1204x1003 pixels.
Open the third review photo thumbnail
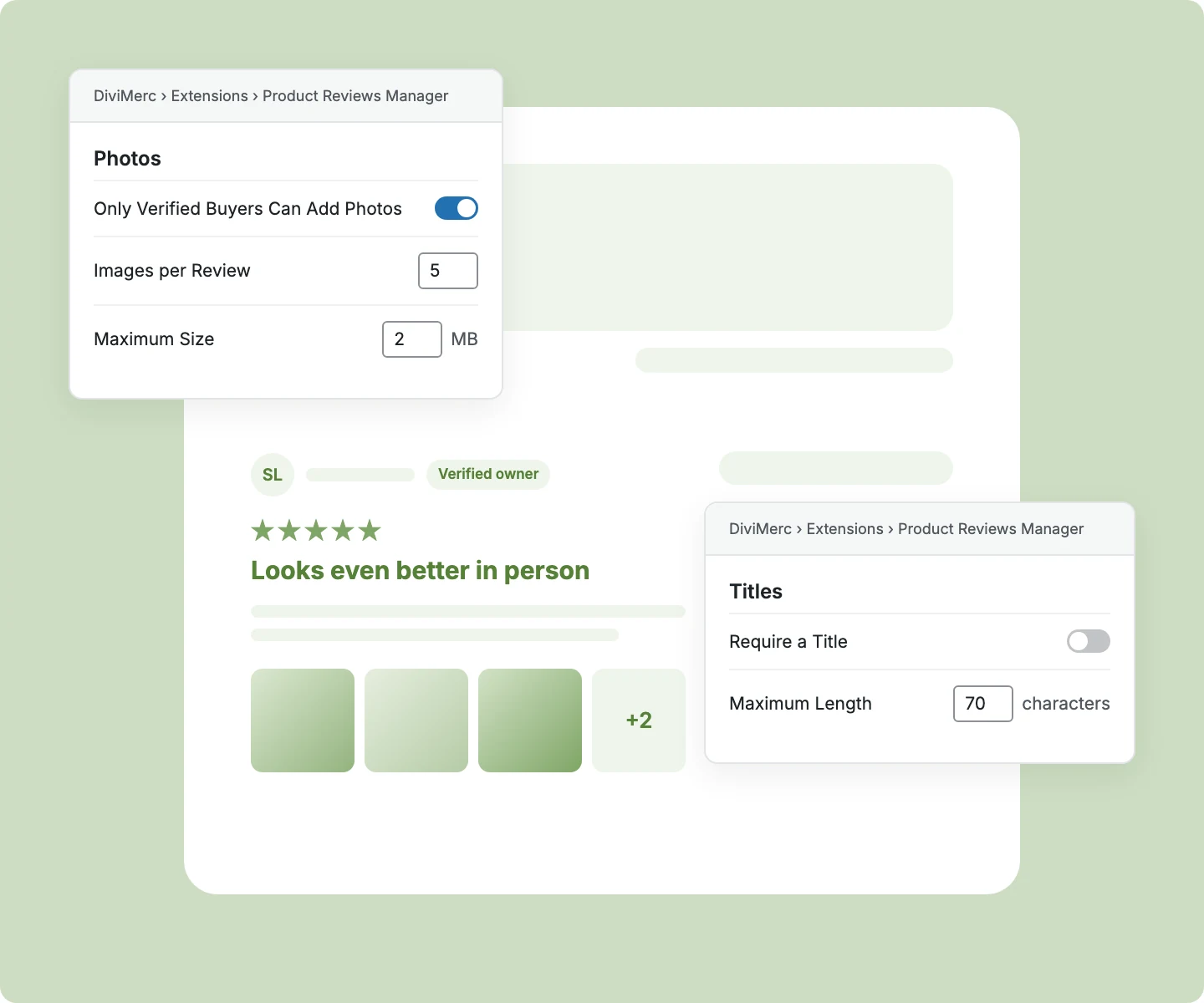click(x=530, y=720)
